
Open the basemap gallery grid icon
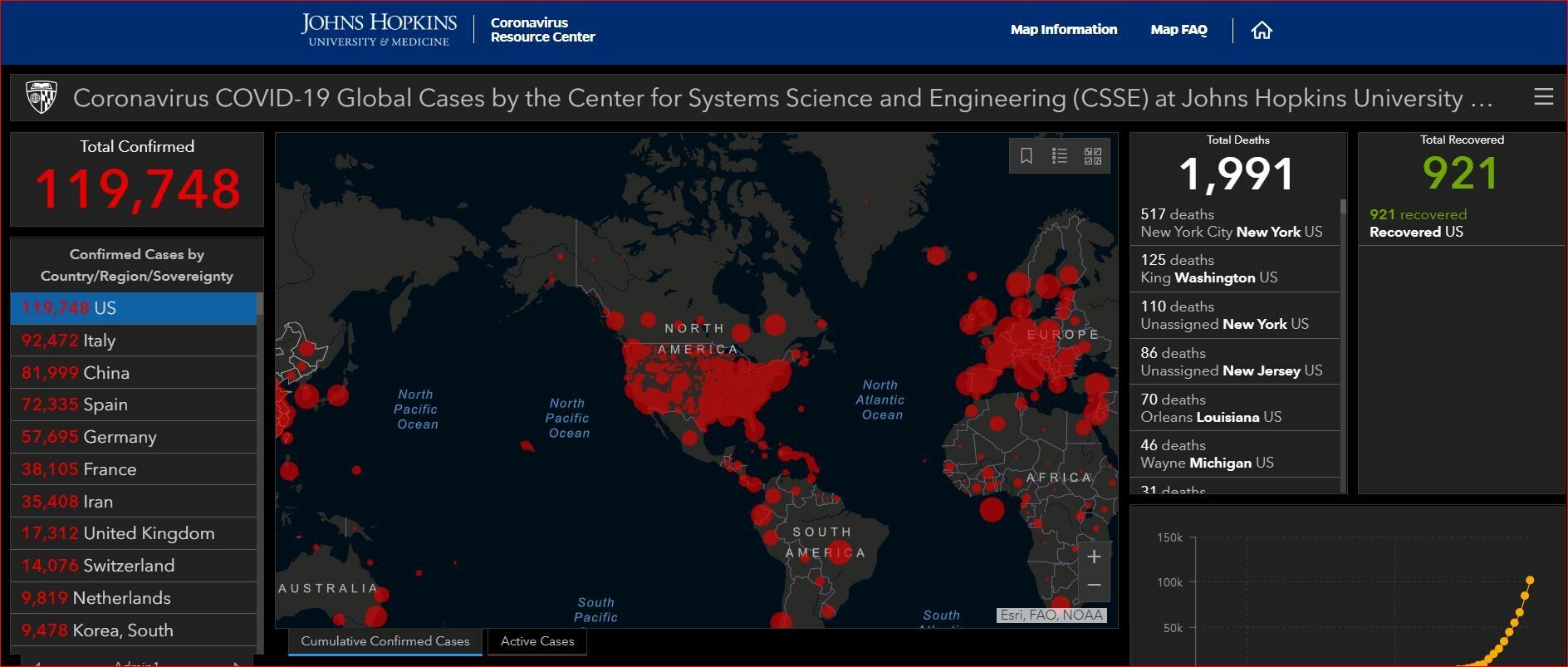(x=1093, y=156)
